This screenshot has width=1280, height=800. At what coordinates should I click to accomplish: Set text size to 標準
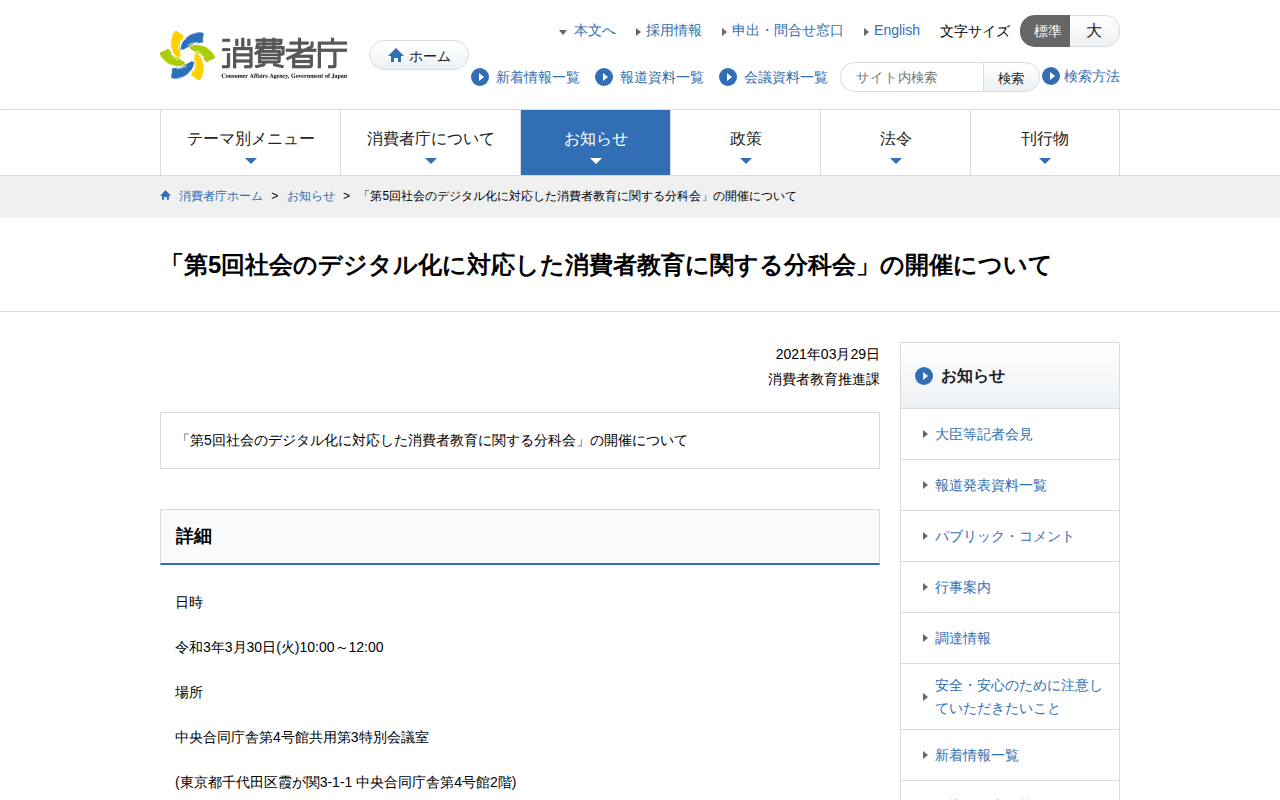coord(1045,31)
